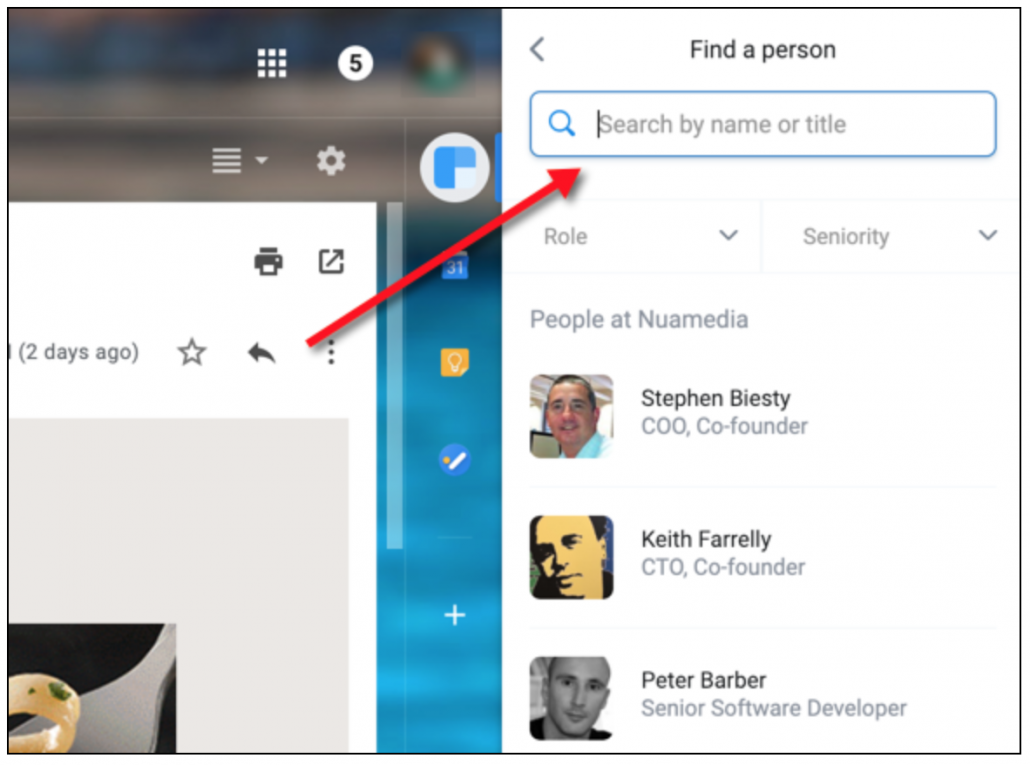Open the Clearbit add-on in side panel
The image size is (1030, 765).
click(x=455, y=167)
